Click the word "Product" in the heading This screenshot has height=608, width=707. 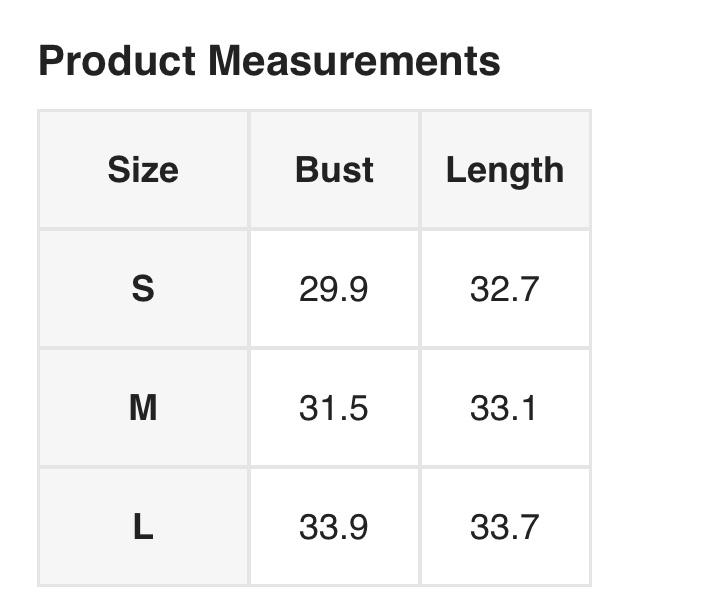116,61
